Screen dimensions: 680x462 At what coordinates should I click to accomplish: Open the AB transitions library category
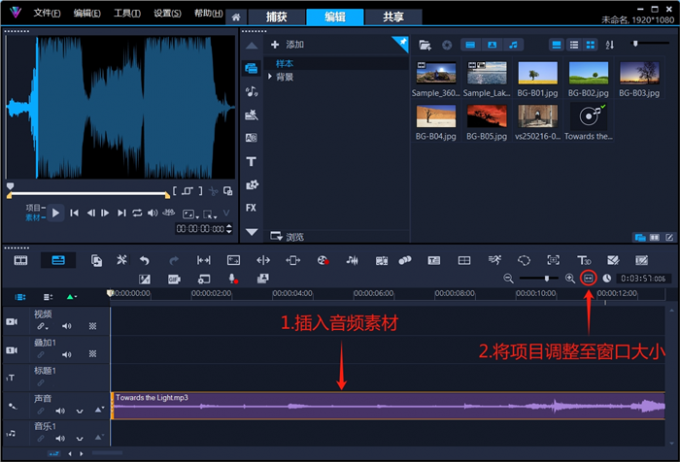tap(252, 138)
